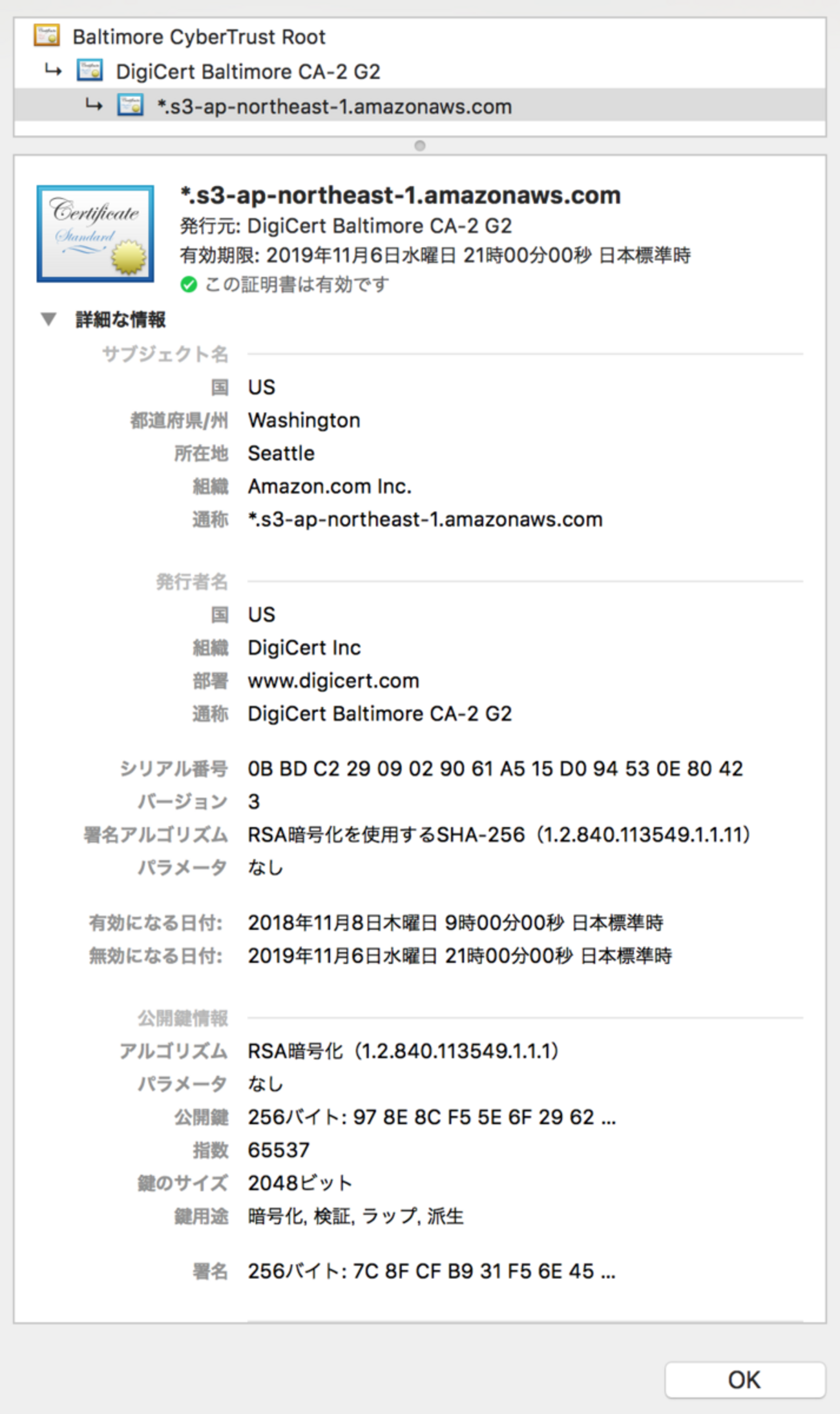Click the 指数 value 65537
Screen dimensions: 840x1414
coord(279,1150)
